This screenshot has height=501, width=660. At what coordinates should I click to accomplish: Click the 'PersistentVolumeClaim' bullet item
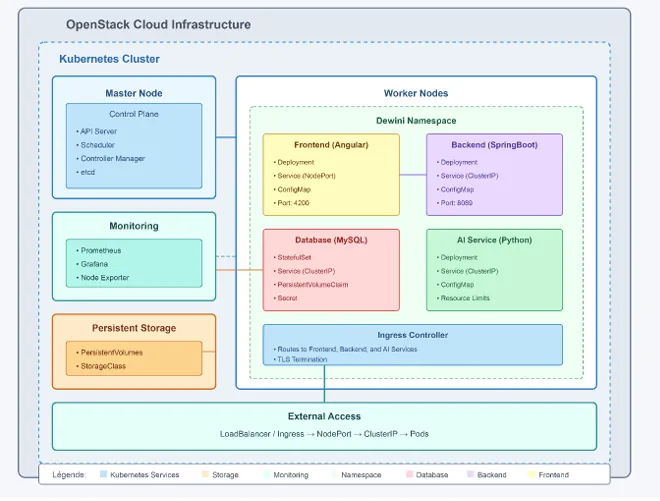[311, 285]
